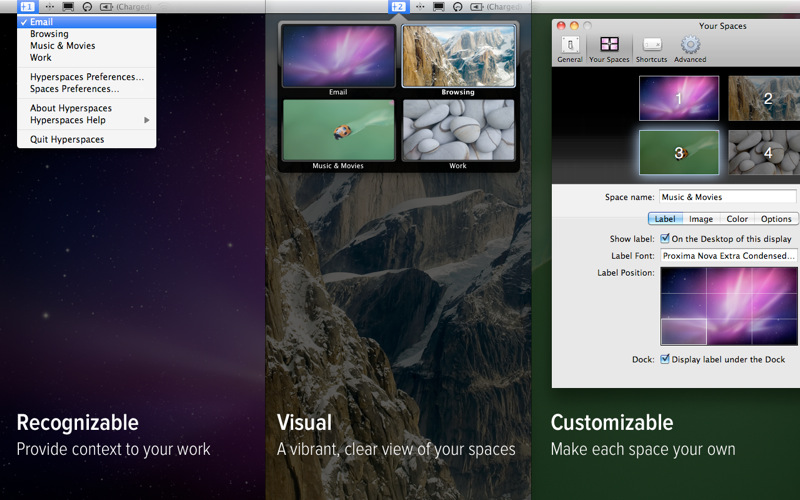The height and width of the screenshot is (500, 800).
Task: Click the Space name text field
Action: click(x=728, y=197)
